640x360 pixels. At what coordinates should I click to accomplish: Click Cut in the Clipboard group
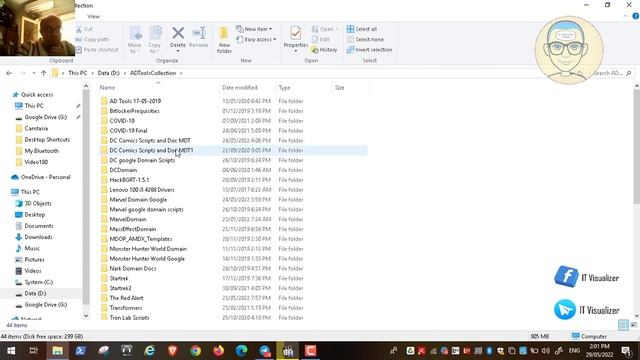click(x=84, y=29)
